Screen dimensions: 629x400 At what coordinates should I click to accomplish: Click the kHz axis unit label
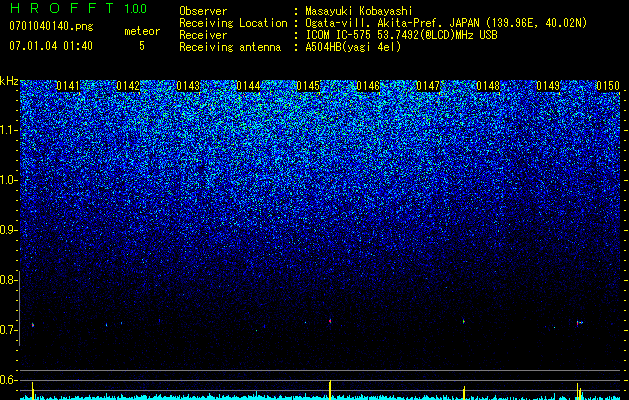9,81
